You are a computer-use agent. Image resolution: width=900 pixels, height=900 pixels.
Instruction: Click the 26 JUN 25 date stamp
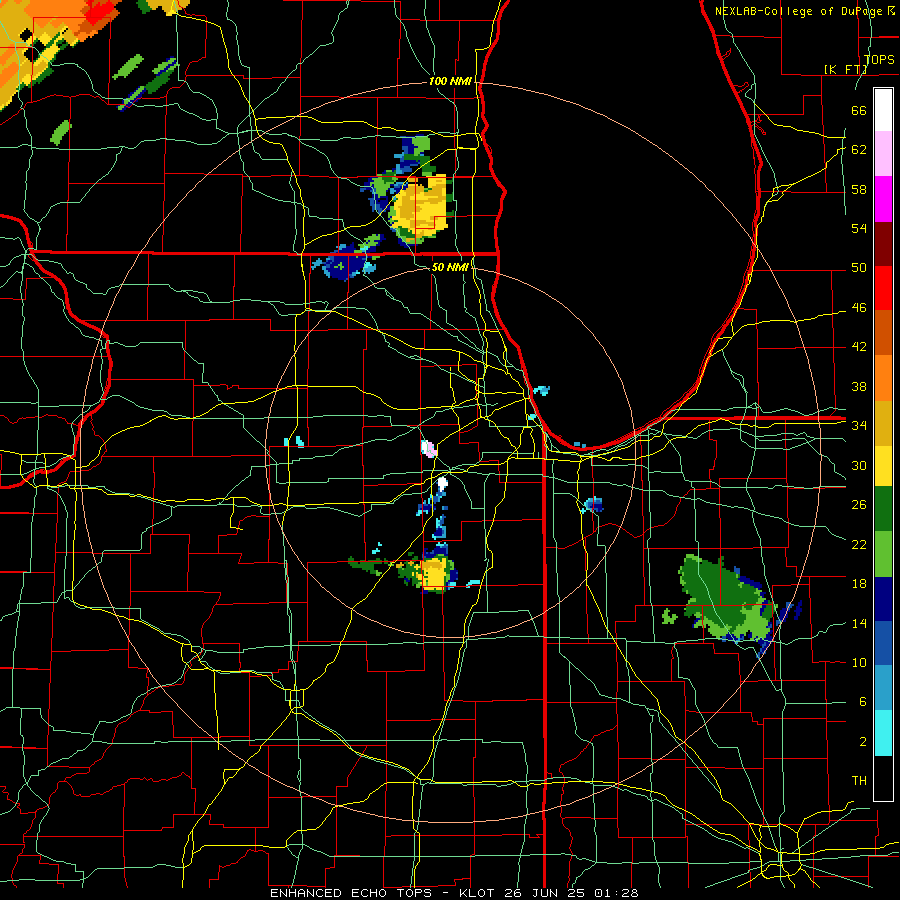(x=546, y=893)
